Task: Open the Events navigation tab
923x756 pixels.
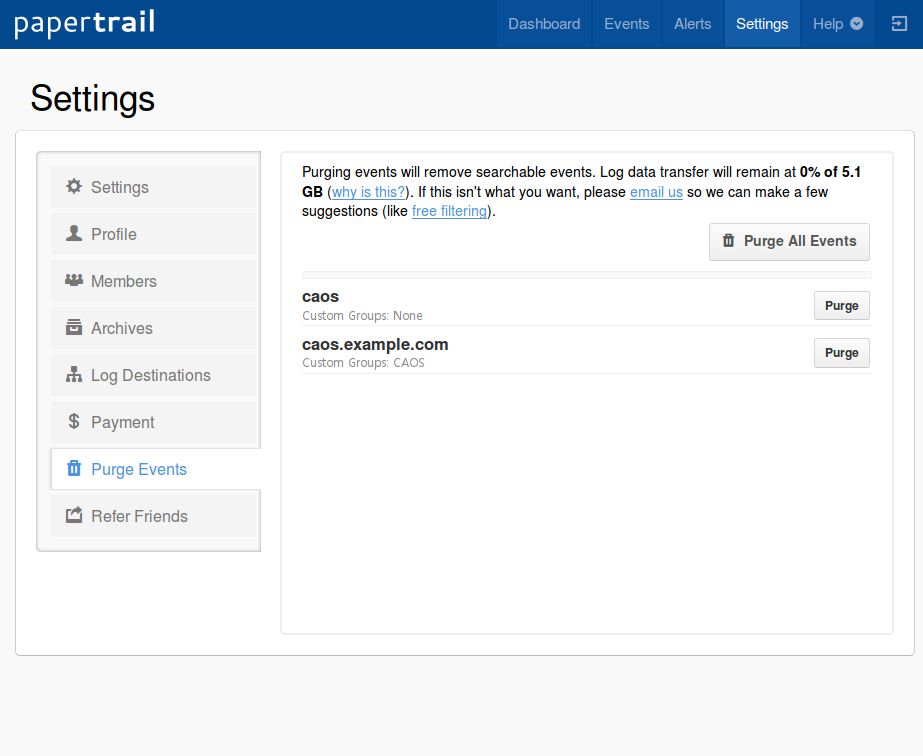Action: point(626,24)
